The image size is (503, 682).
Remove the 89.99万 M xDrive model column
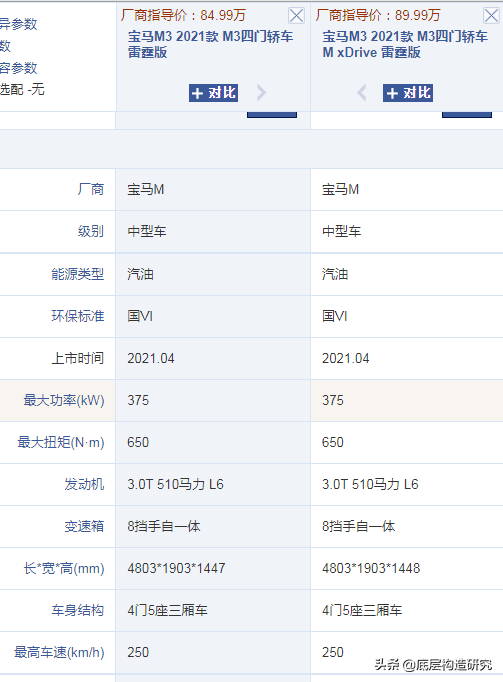491,16
